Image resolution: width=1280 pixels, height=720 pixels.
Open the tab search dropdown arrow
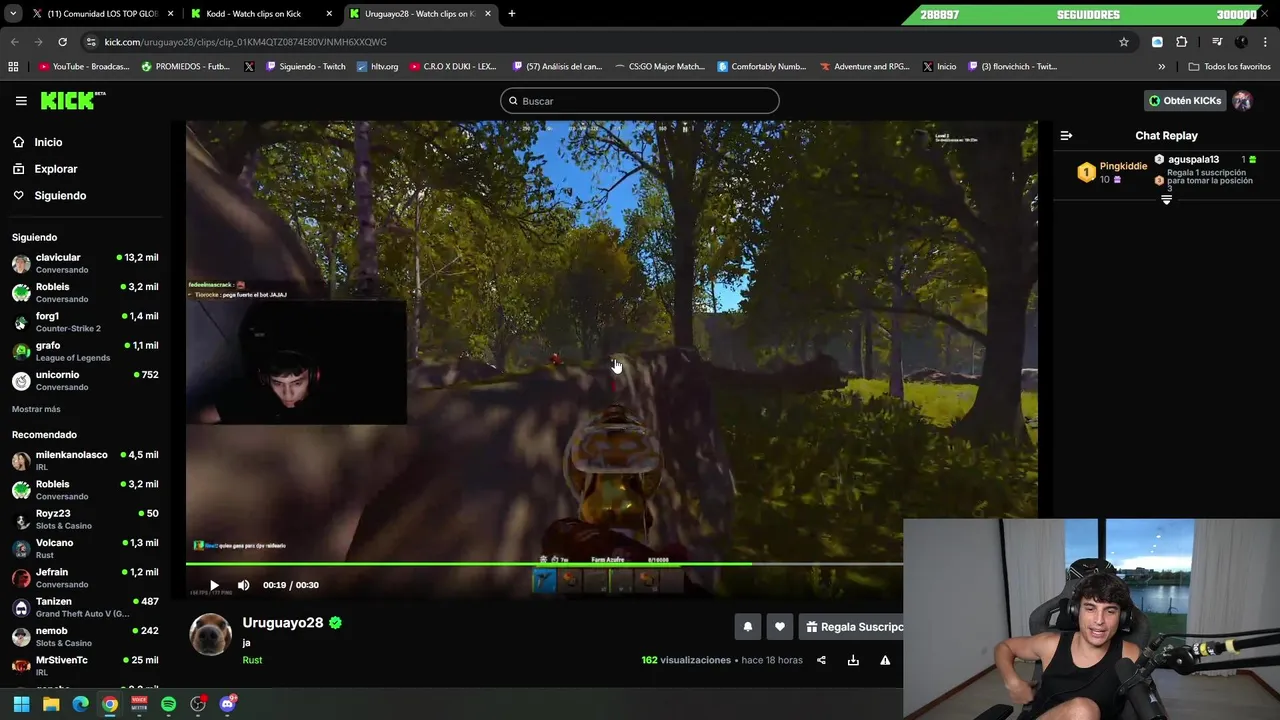coord(12,14)
